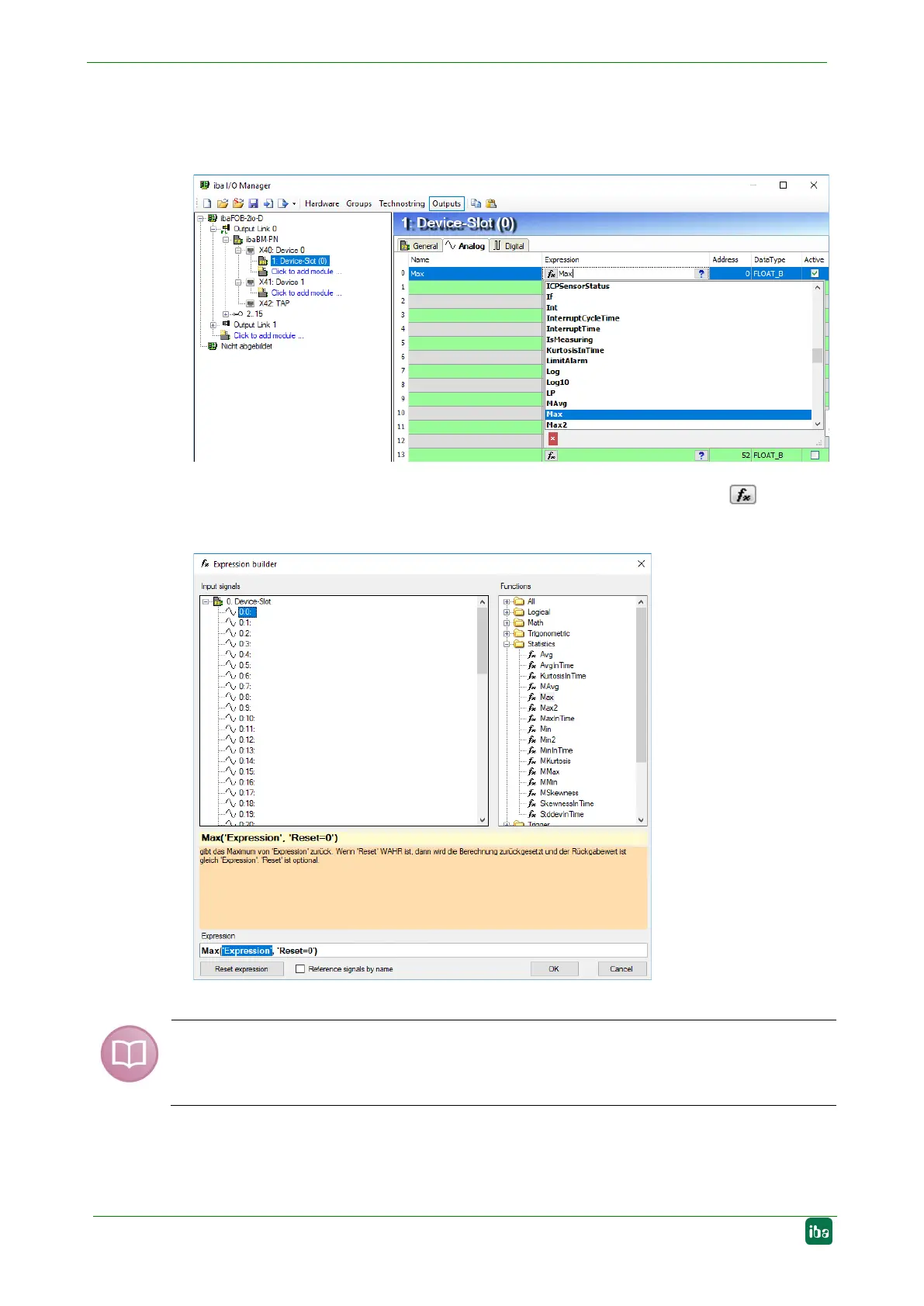Click the standalone fx button below the I/O Manager
Viewport: 924px width, 1306px height.
[742, 494]
